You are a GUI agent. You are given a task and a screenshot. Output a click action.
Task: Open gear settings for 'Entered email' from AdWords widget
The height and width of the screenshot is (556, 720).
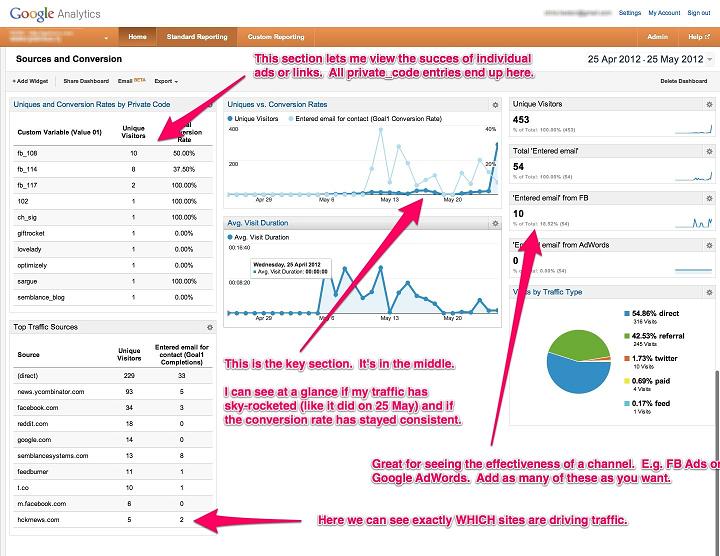709,245
